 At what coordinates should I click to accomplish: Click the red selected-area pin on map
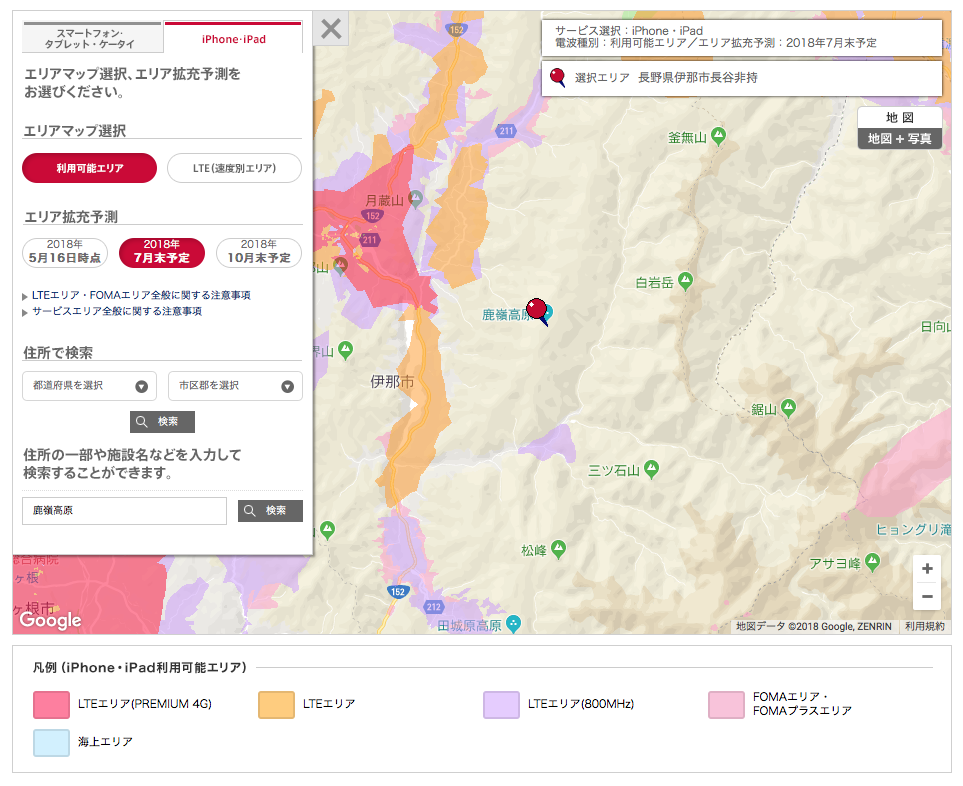point(537,310)
